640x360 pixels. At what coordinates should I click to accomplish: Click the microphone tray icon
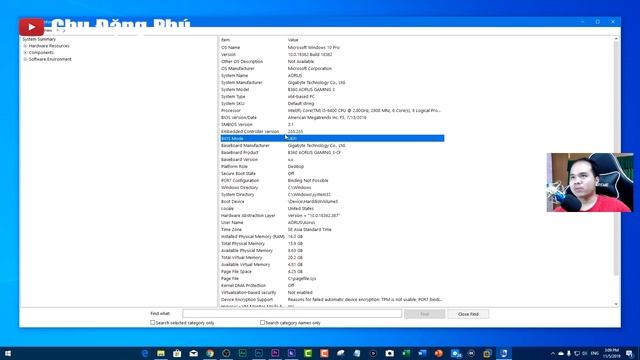click(569, 353)
